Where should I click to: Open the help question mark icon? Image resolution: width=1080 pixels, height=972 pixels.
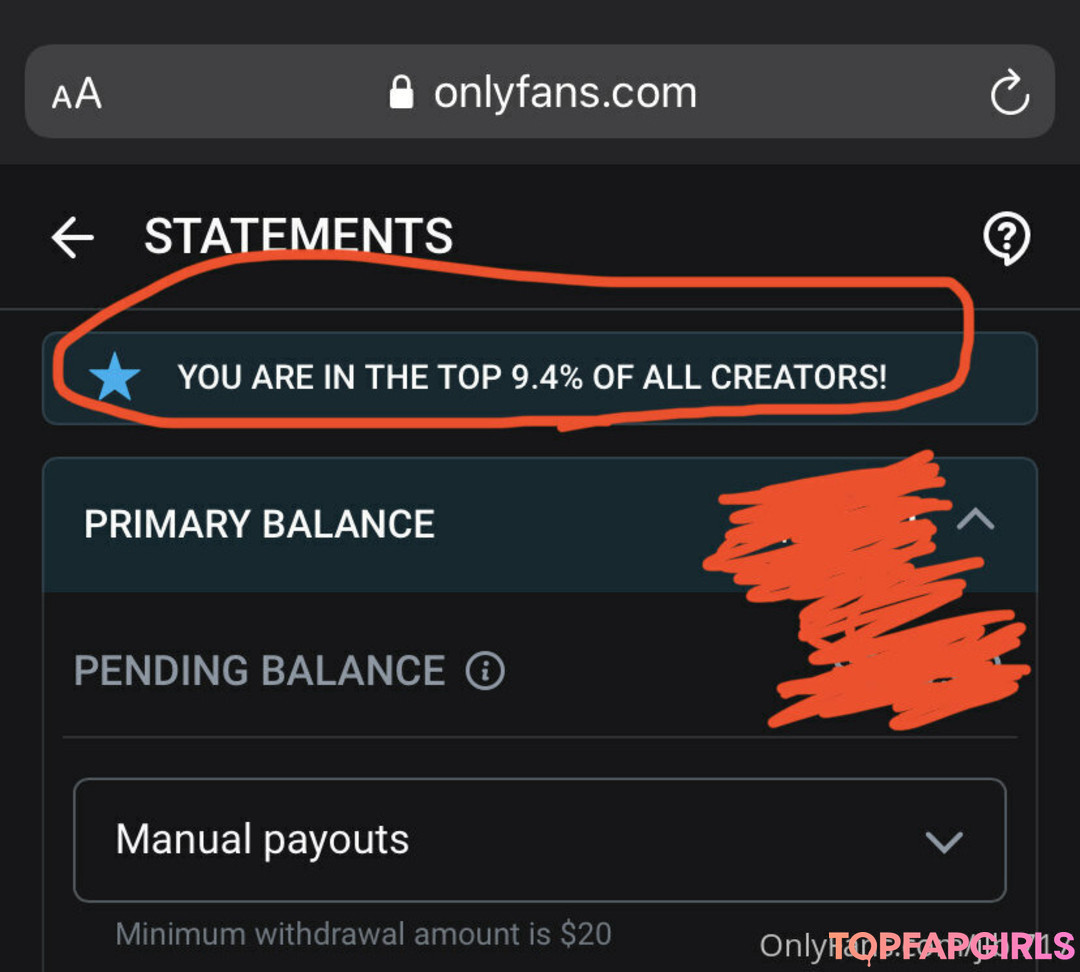pyautogui.click(x=1006, y=238)
